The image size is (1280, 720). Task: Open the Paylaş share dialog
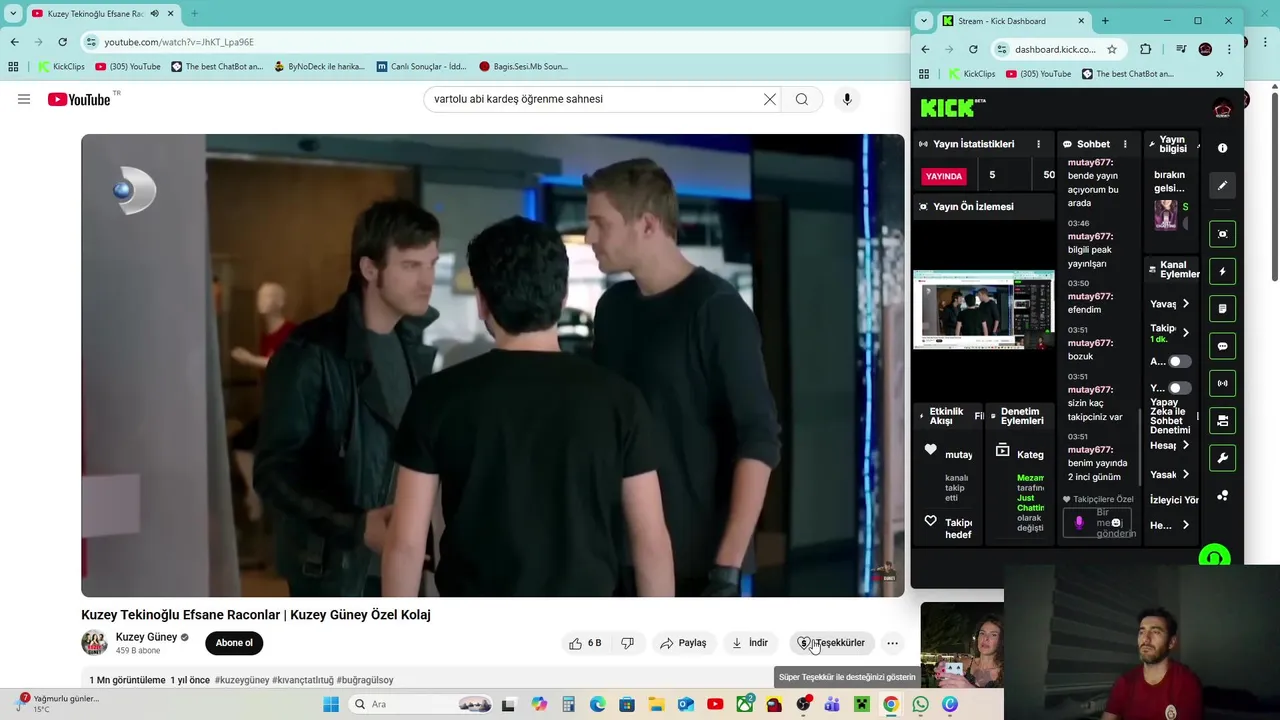pos(683,643)
